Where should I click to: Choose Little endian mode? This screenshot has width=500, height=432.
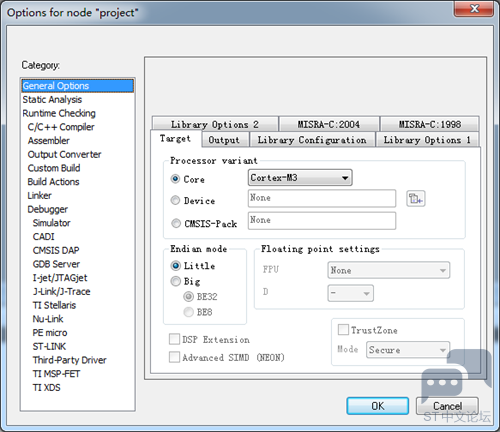(x=175, y=266)
